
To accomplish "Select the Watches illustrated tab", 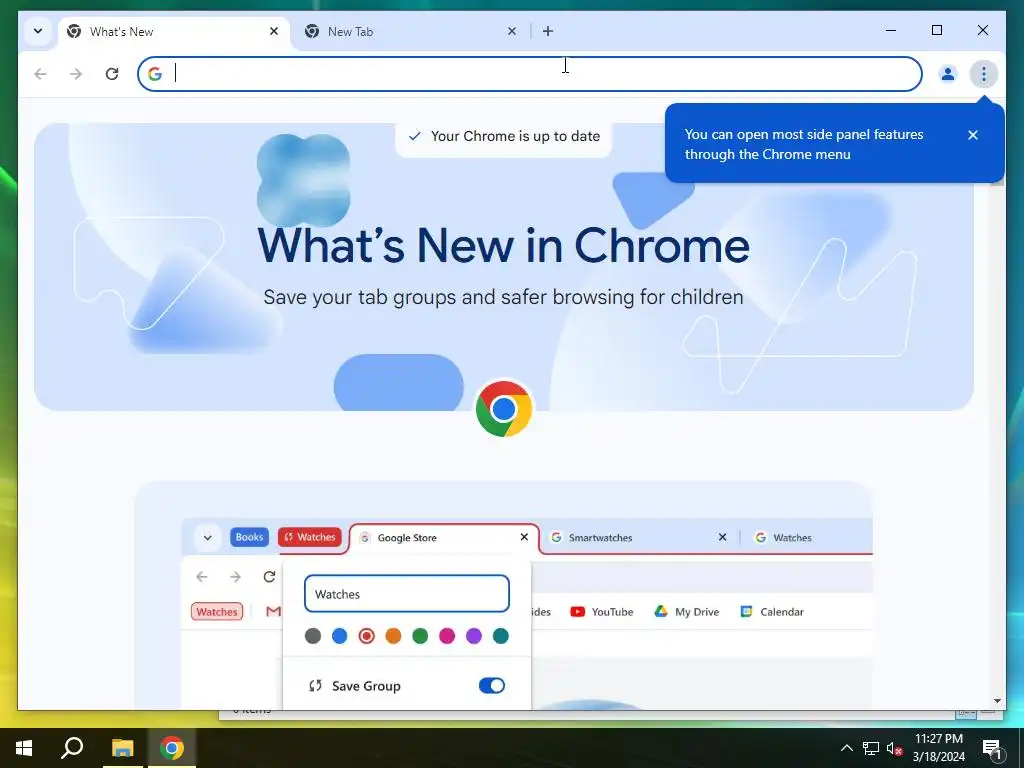I will tap(810, 537).
